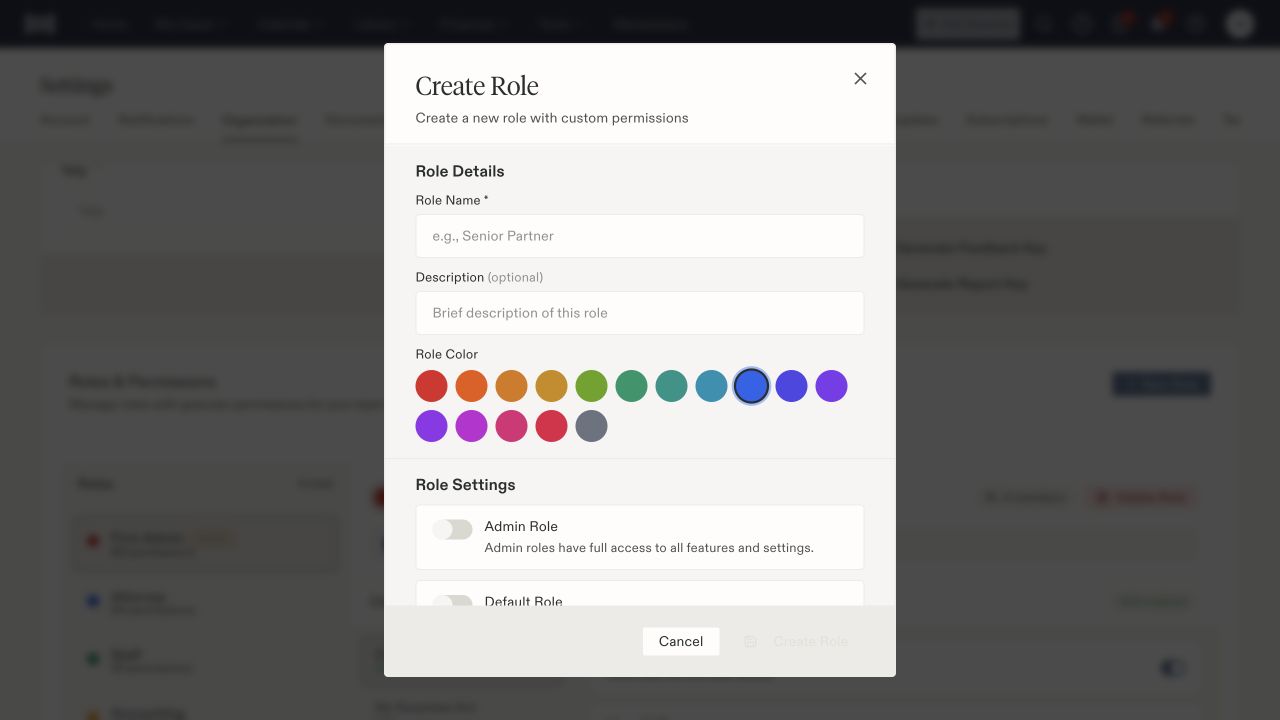This screenshot has height=720, width=1280.
Task: Click the "Role Settings" section heading
Action: coord(466,485)
